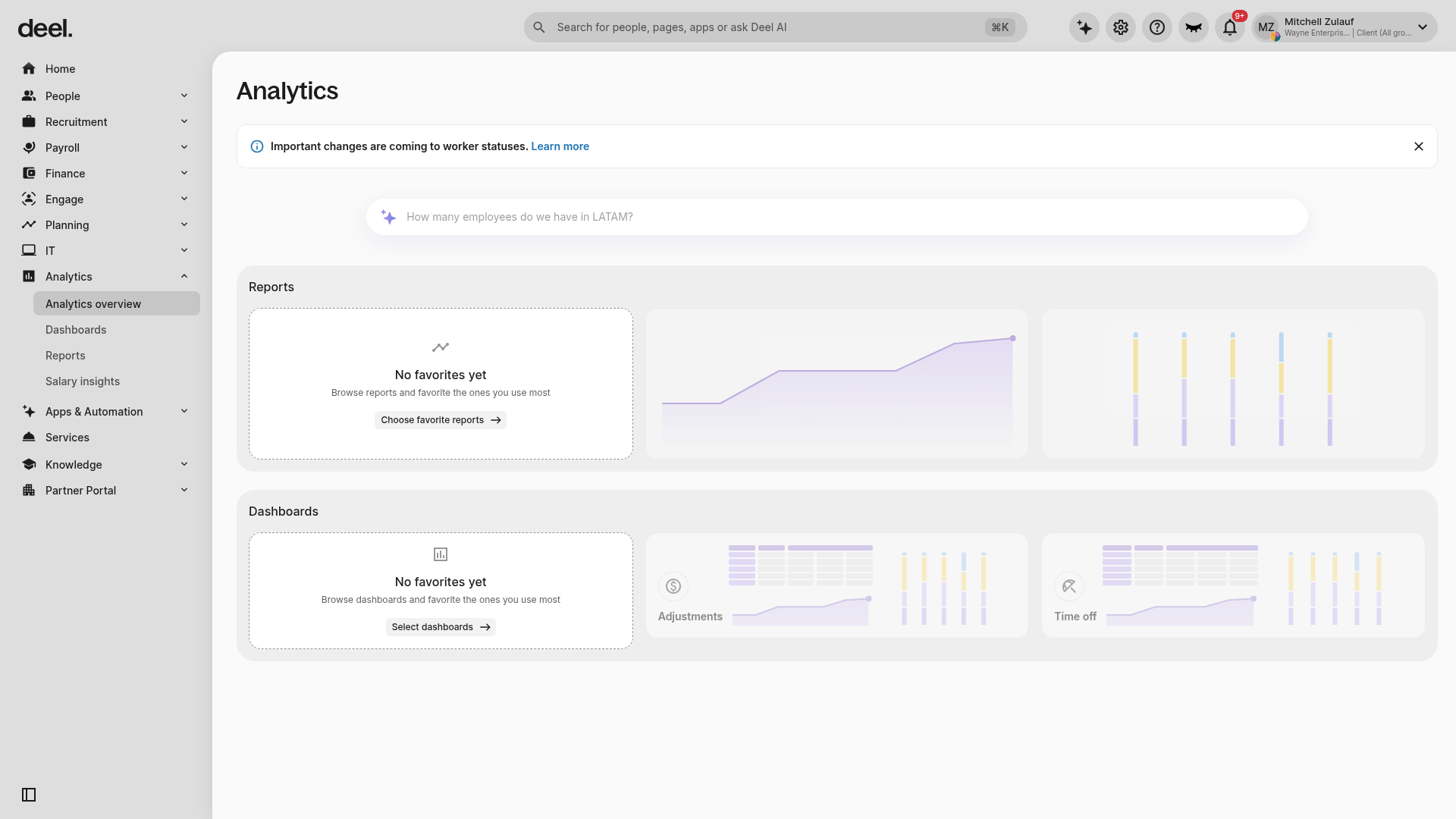Click the MZ profile avatar
Screen dimensions: 1456x819
click(x=1266, y=27)
